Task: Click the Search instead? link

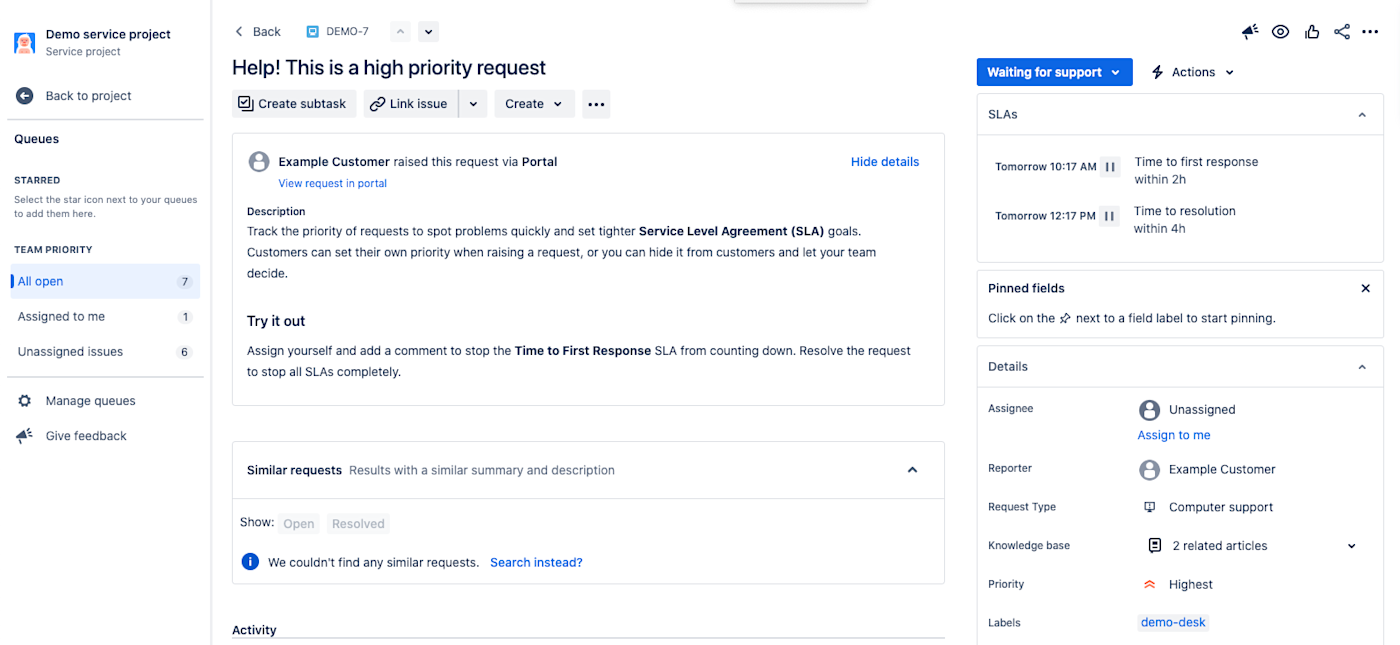Action: [x=536, y=563]
